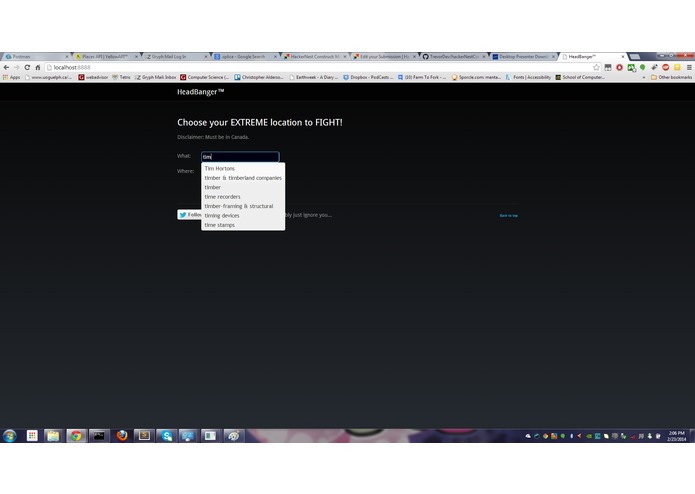Switch to the Places API YellowAPI tab
The width and height of the screenshot is (695, 494).
tap(105, 57)
